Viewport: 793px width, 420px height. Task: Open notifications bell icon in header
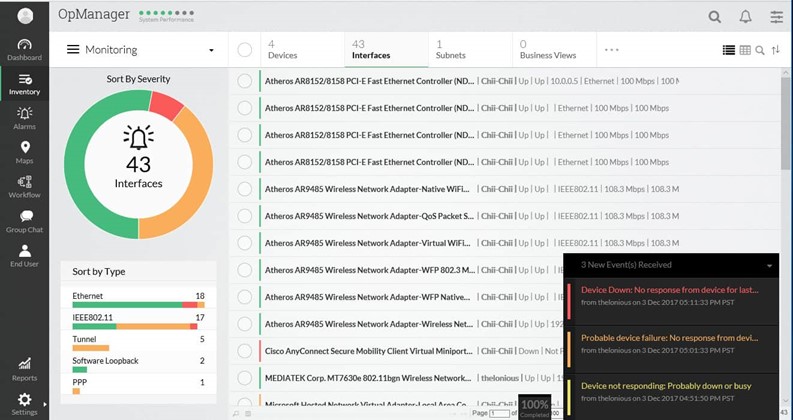pyautogui.click(x=745, y=16)
